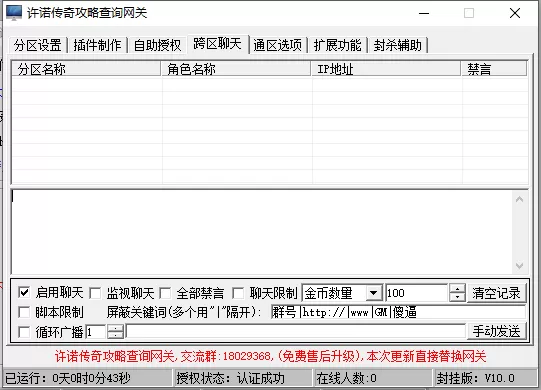Click the limit amount field showing 100

[417, 293]
